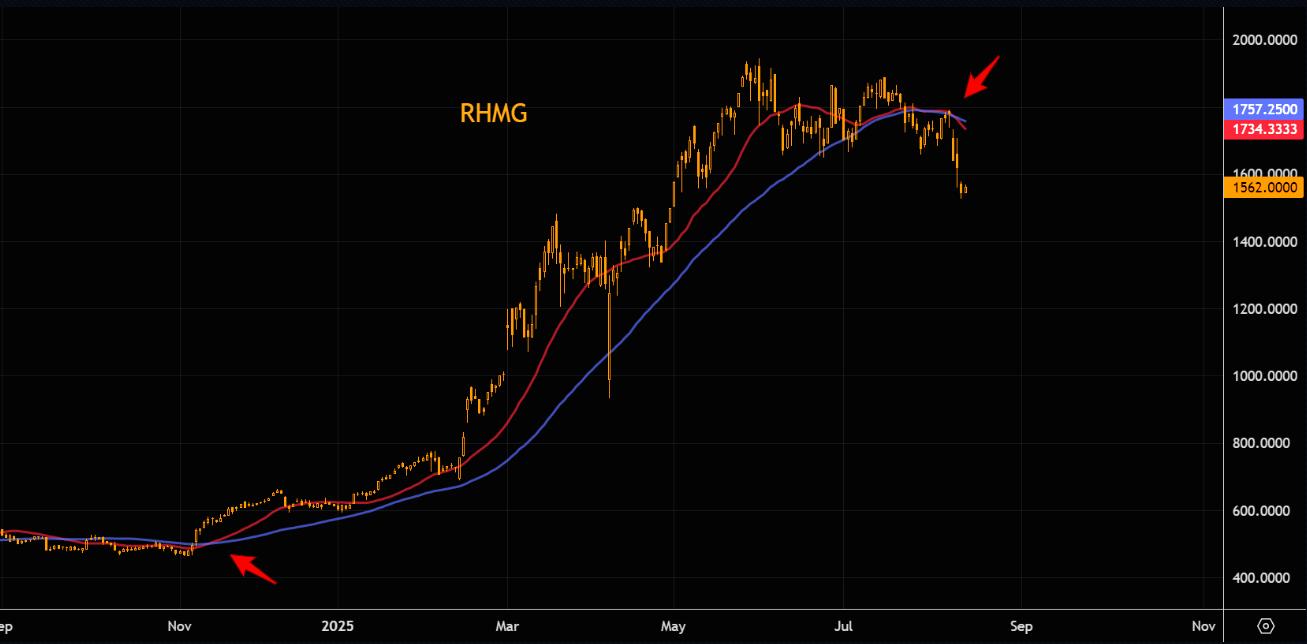Select the RHMG ticker label
Viewport: 1307px width, 644px height.
tap(493, 114)
